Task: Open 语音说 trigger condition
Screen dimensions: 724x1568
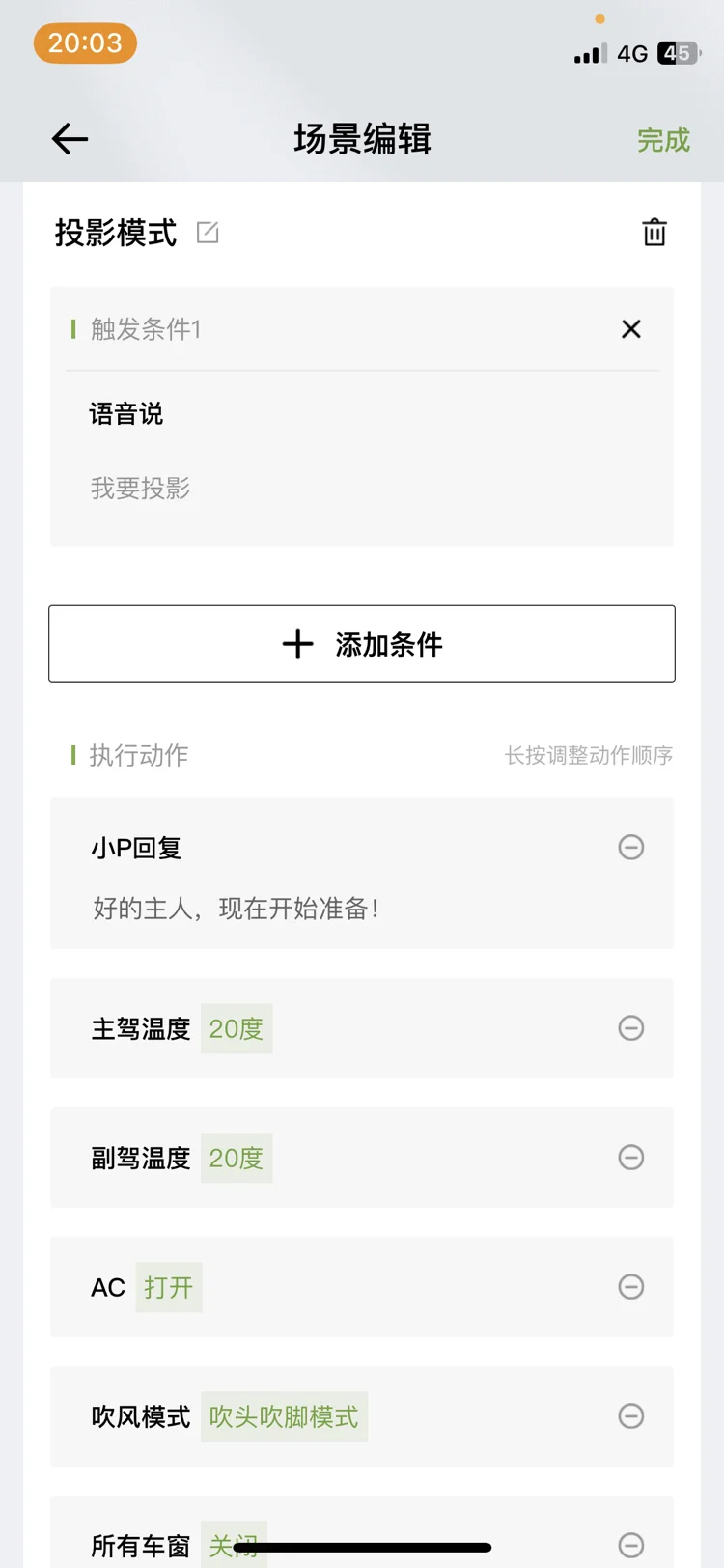Action: pos(126,414)
